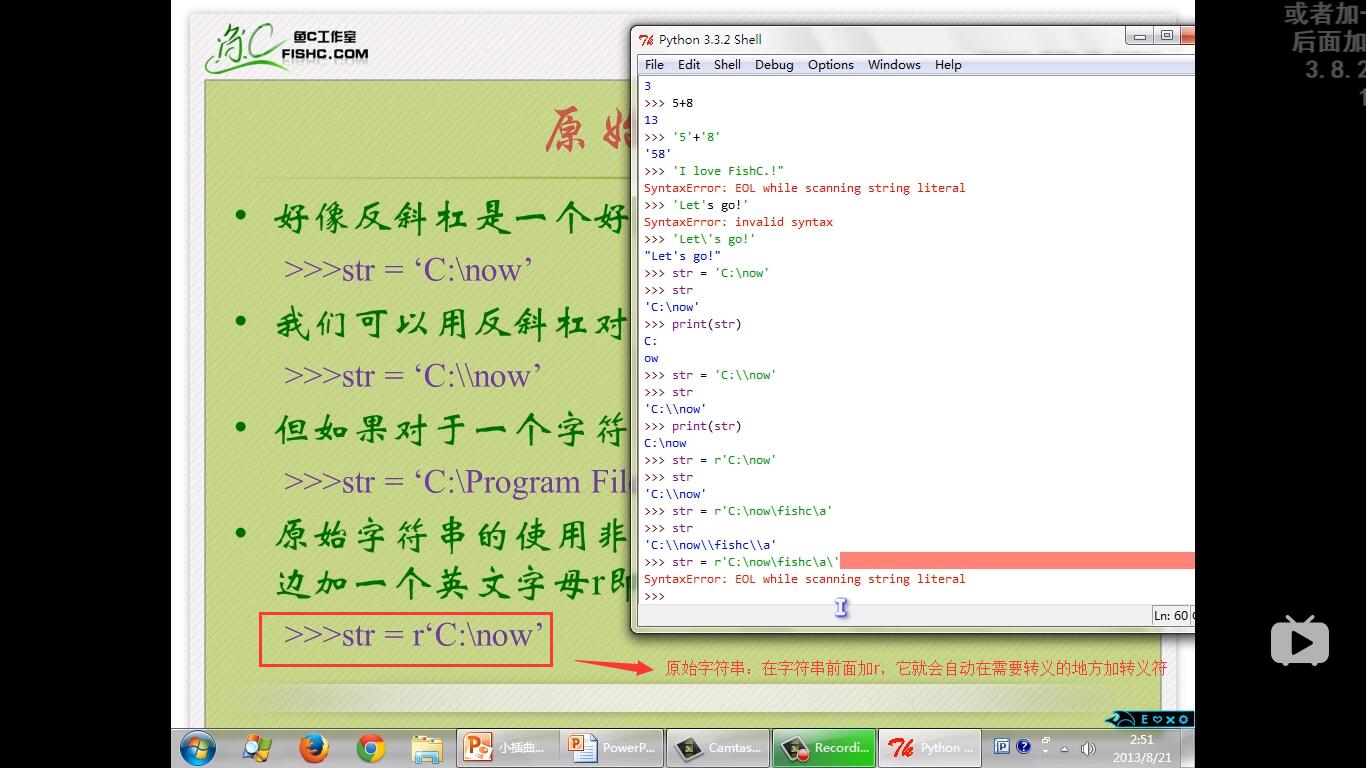Image resolution: width=1366 pixels, height=768 pixels.
Task: Switch to the PowerPoint taskbar window
Action: click(610, 747)
